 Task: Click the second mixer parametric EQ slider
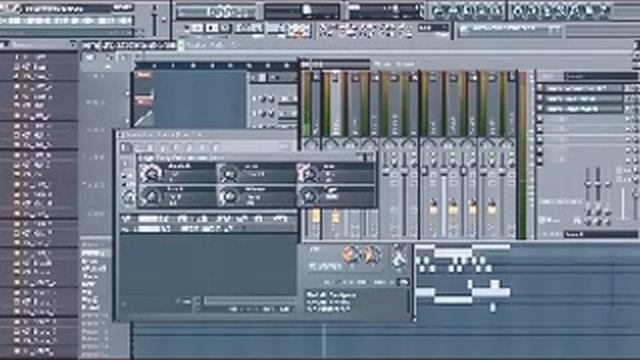click(x=598, y=184)
